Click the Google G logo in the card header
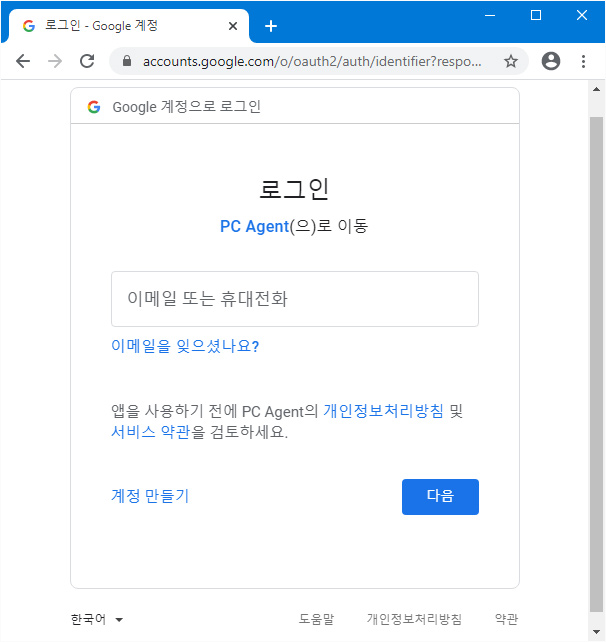 click(x=94, y=107)
